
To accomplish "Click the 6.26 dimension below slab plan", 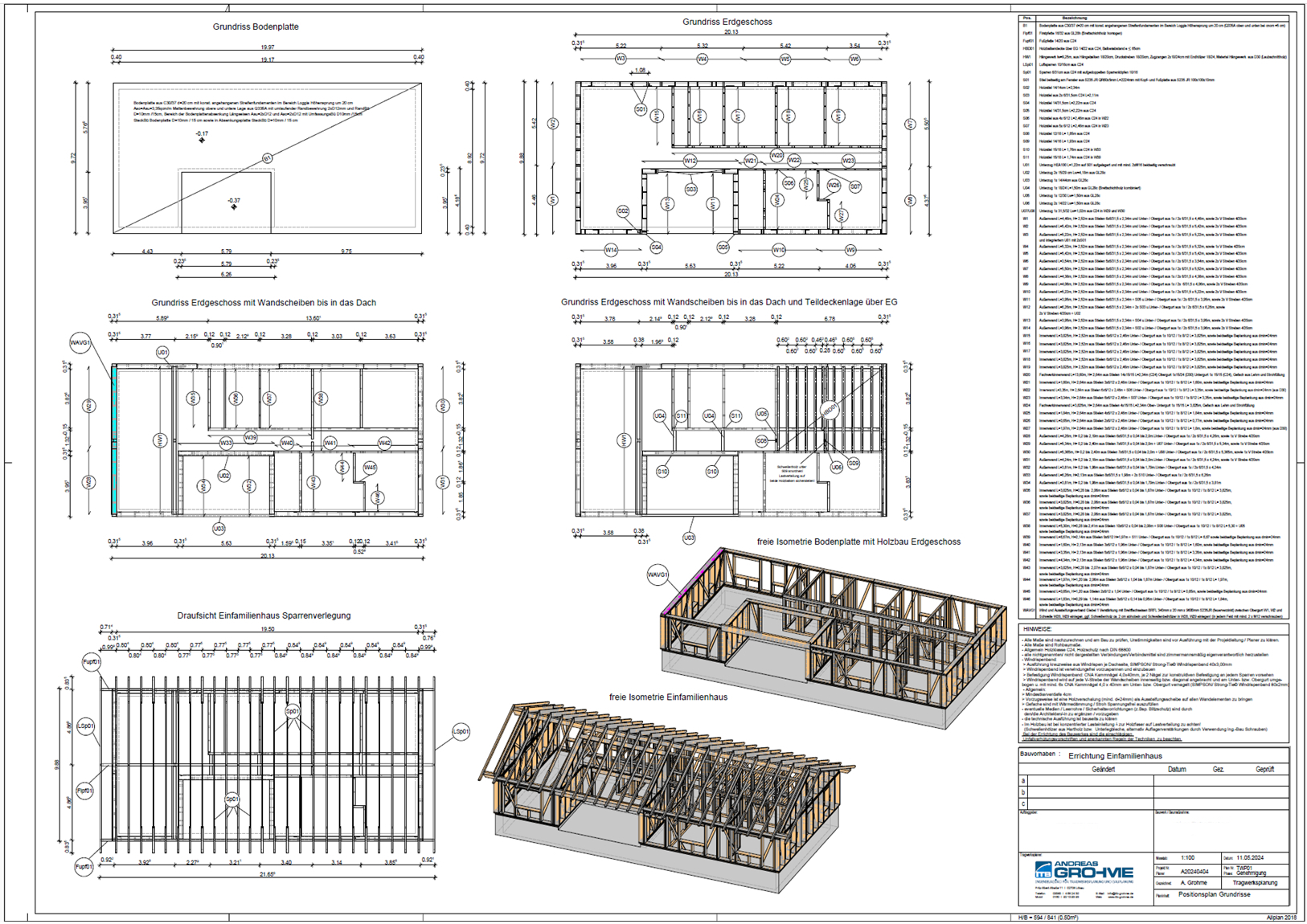I will [x=226, y=274].
